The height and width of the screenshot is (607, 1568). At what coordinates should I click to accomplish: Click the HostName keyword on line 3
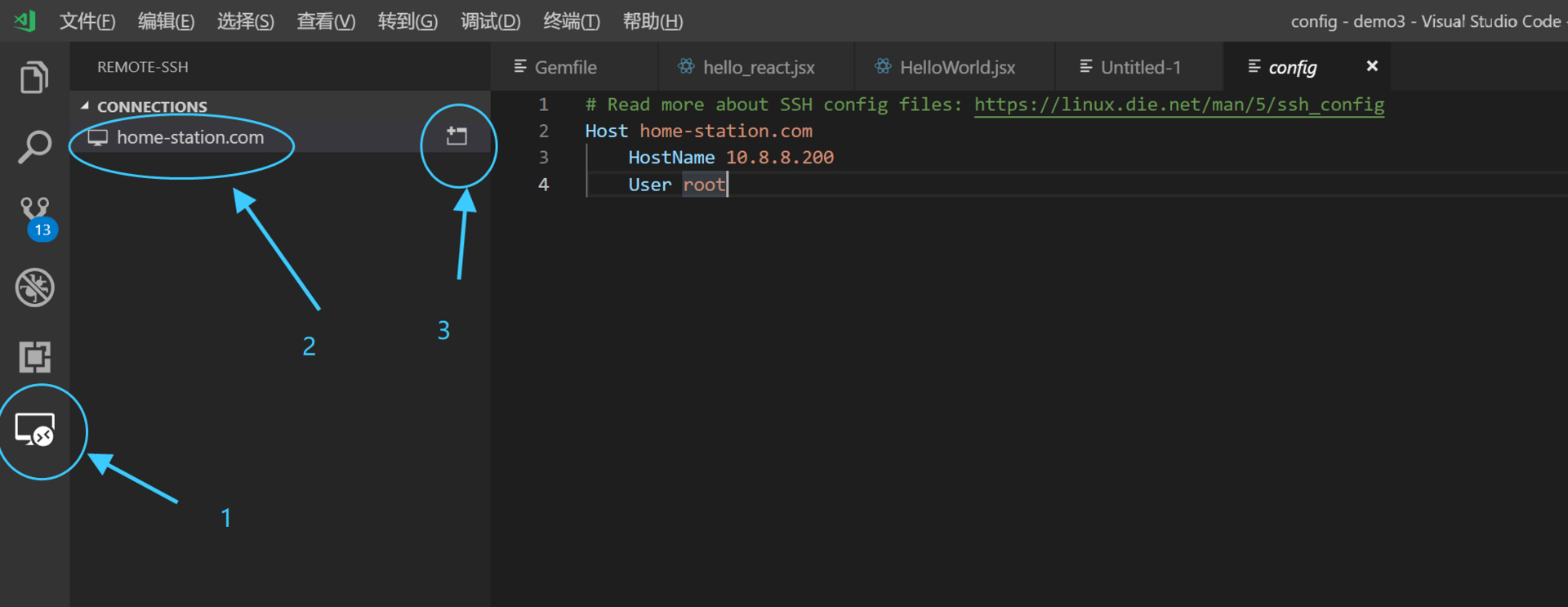coord(671,158)
